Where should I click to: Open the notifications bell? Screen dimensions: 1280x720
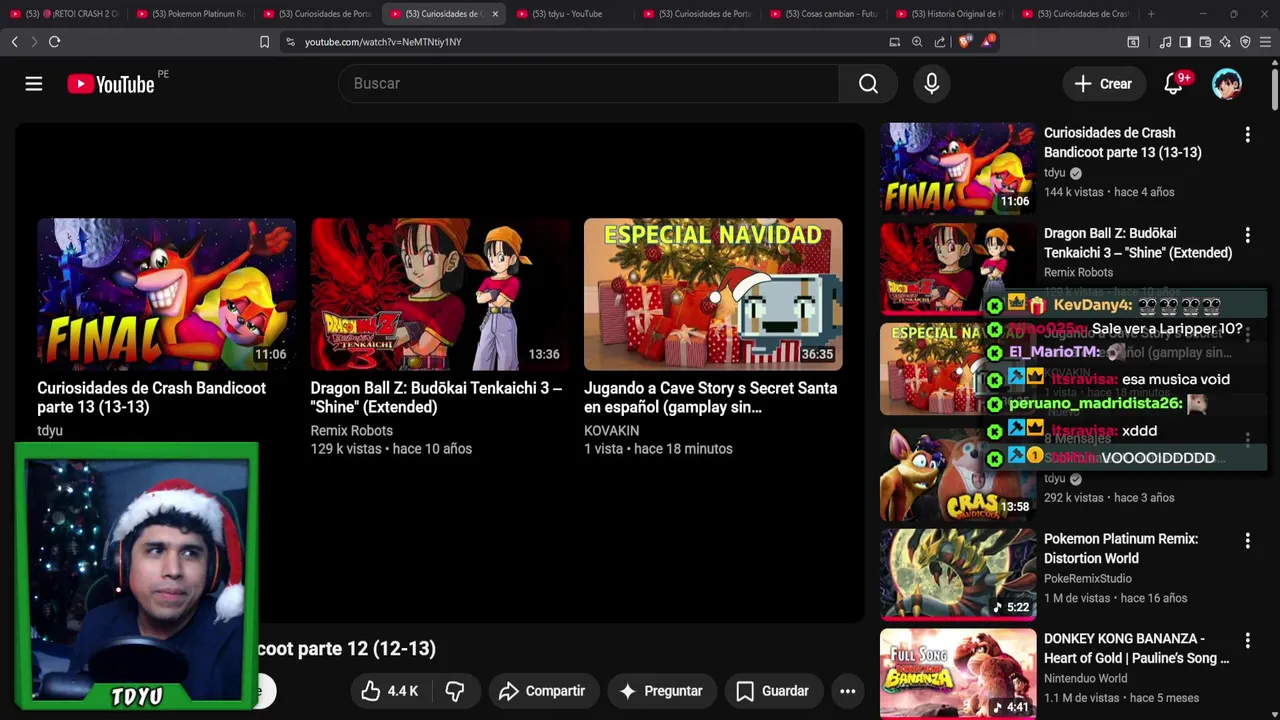point(1174,84)
